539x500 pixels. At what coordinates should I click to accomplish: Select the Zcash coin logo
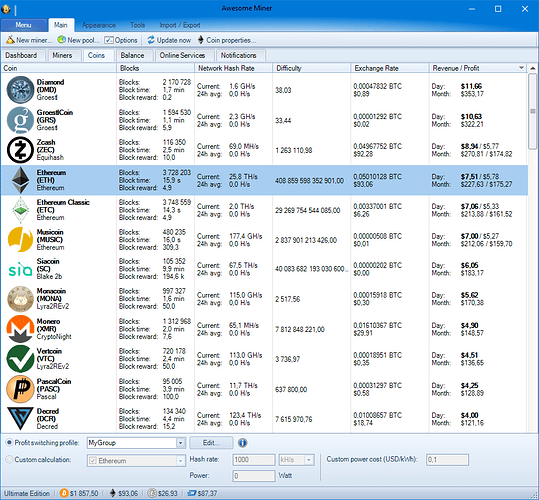click(20, 150)
